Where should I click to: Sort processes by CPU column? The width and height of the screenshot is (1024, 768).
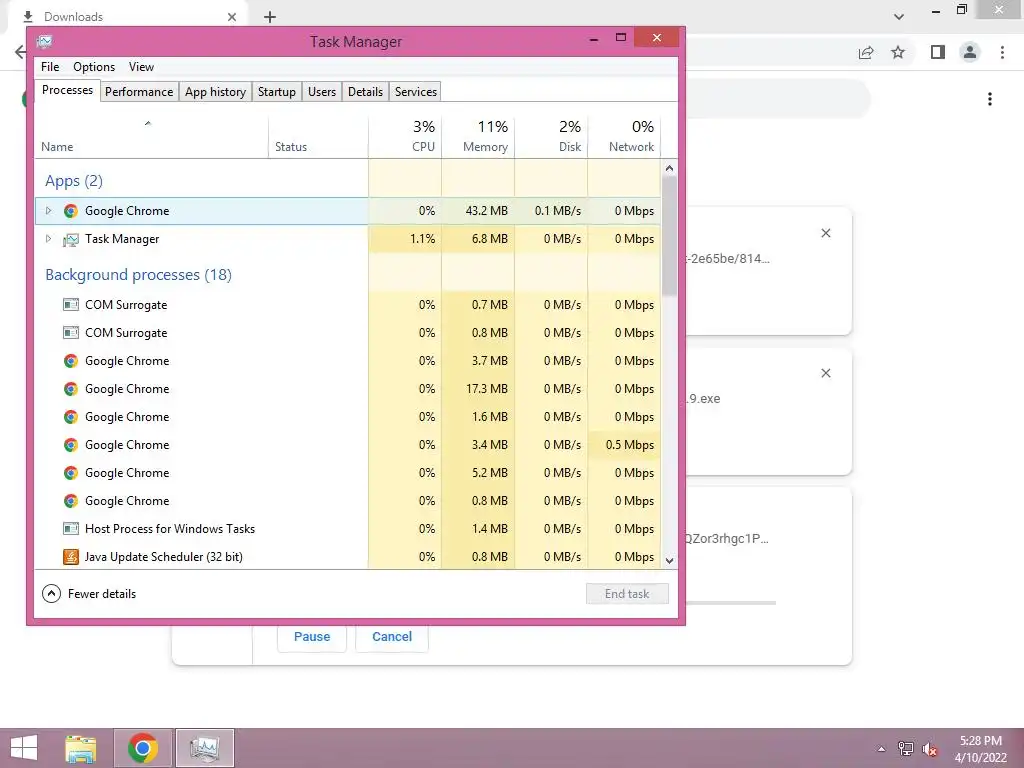click(x=406, y=136)
